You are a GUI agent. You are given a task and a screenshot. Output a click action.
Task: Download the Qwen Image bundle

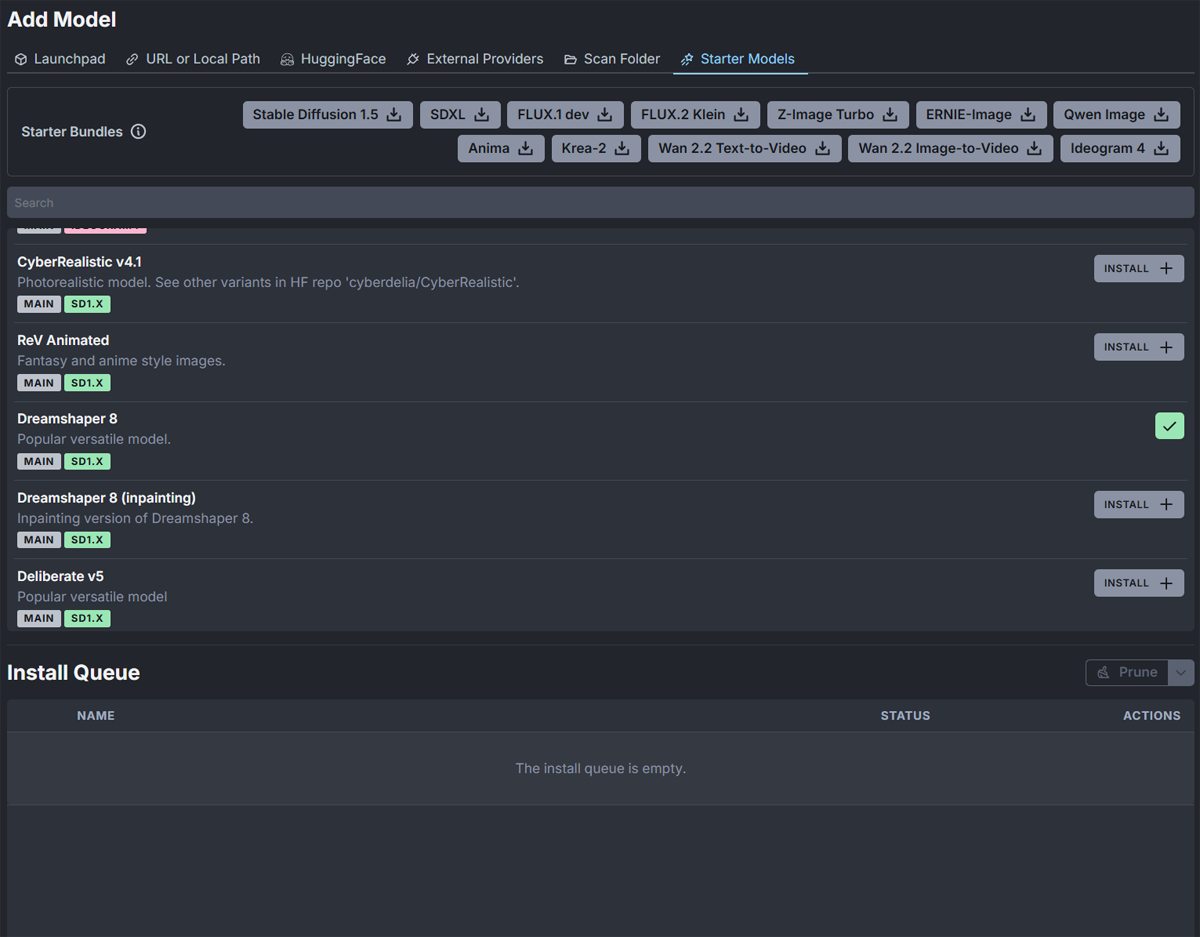point(1116,115)
